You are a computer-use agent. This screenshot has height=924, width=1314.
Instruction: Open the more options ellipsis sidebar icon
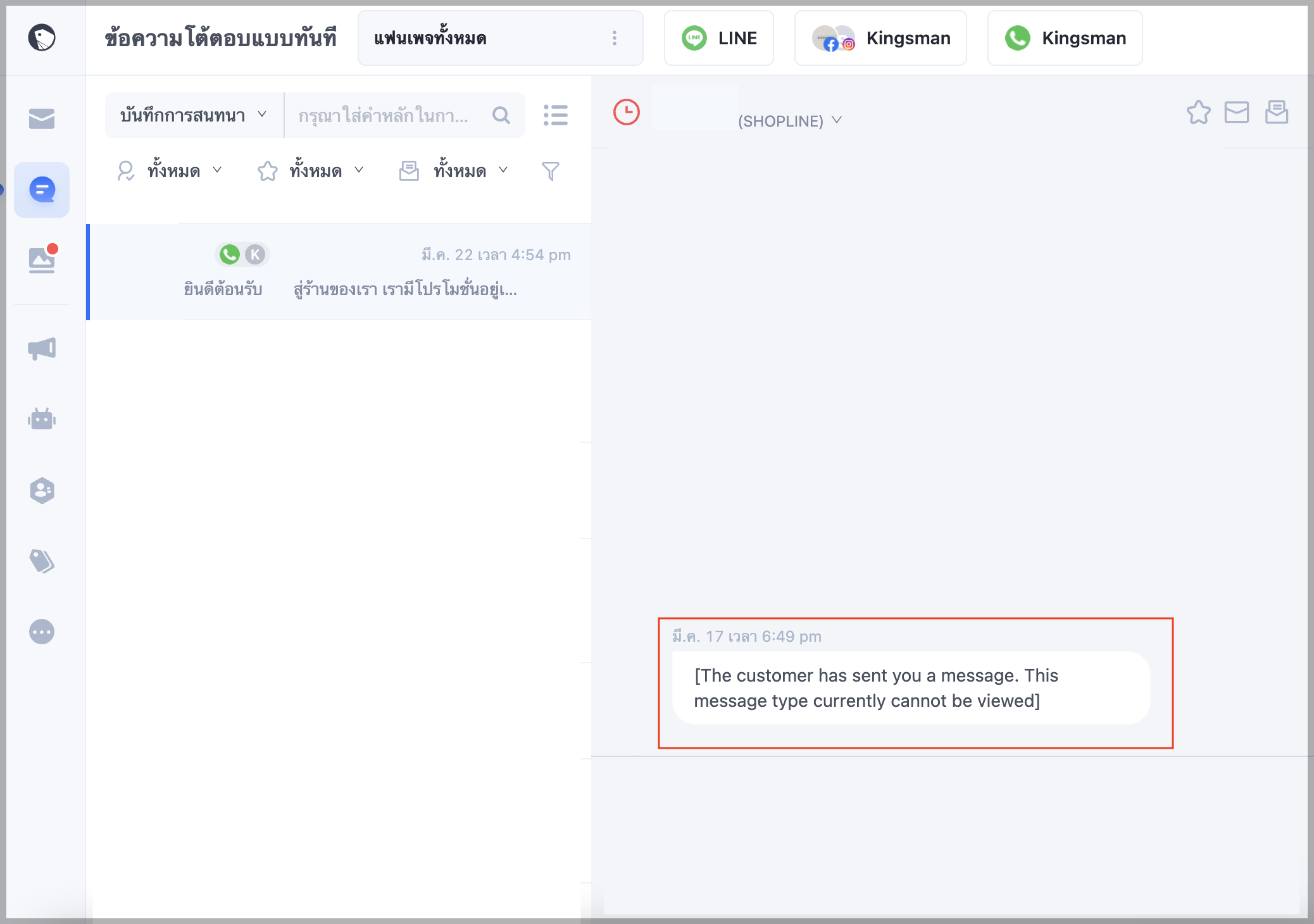[x=42, y=632]
